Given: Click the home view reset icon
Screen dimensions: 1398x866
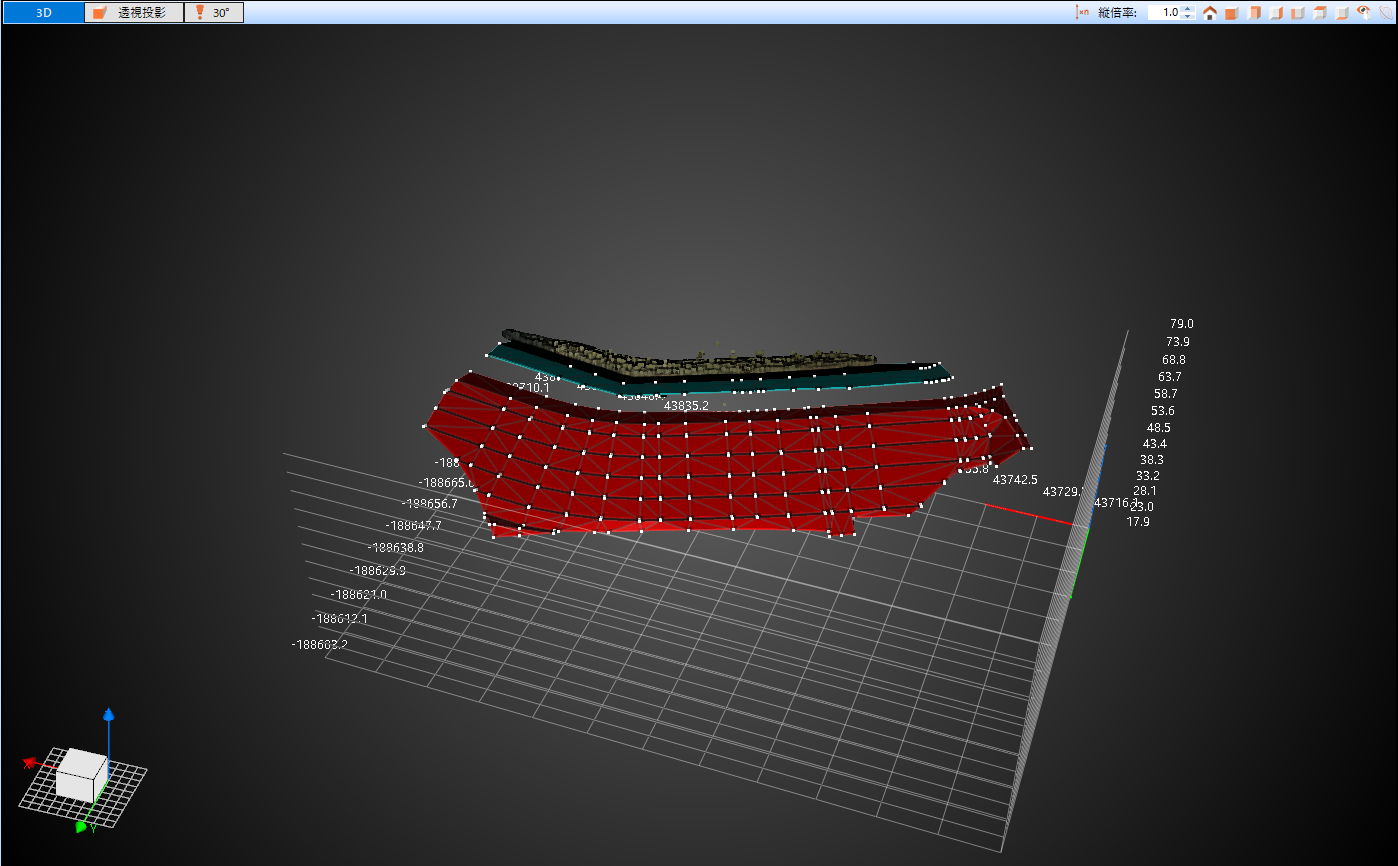Looking at the screenshot, I should 1210,13.
